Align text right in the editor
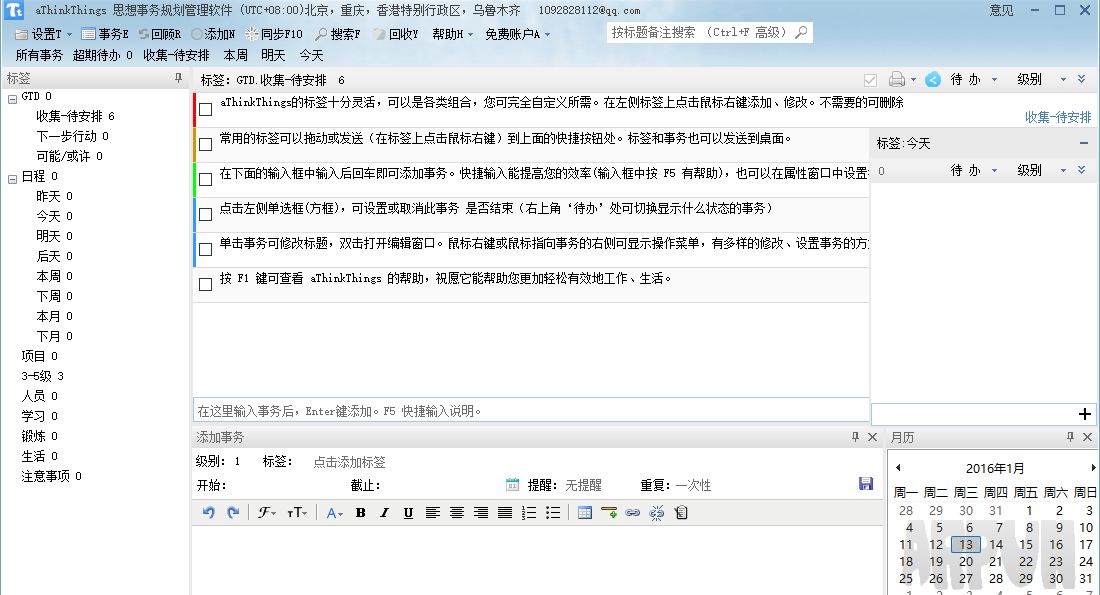This screenshot has width=1100, height=595. (481, 513)
